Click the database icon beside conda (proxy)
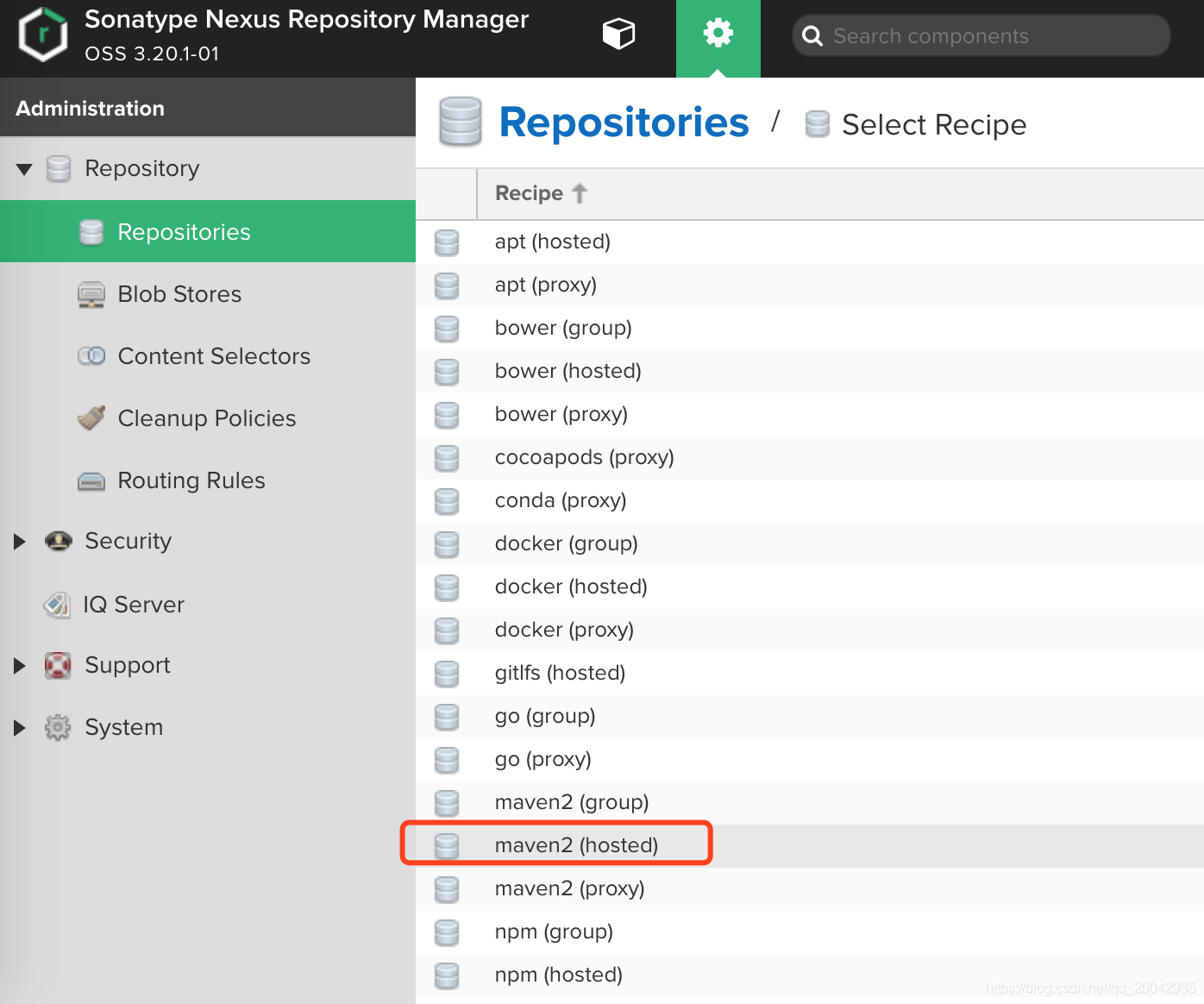 click(x=447, y=501)
